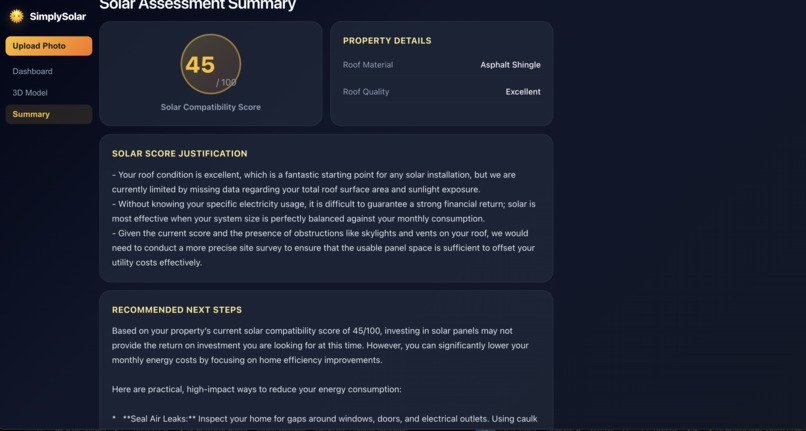
Task: Click the Asphalt Shingle value
Action: pyautogui.click(x=510, y=65)
